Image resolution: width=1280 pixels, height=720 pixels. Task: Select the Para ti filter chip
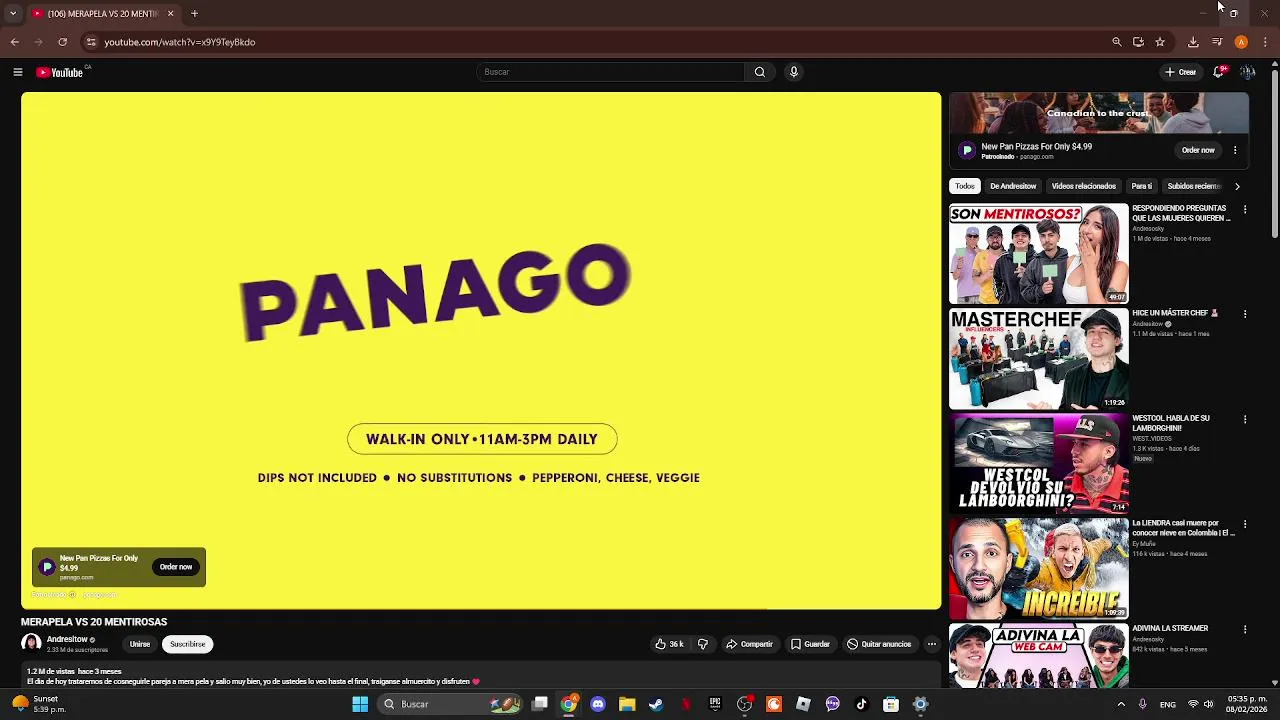[1141, 186]
